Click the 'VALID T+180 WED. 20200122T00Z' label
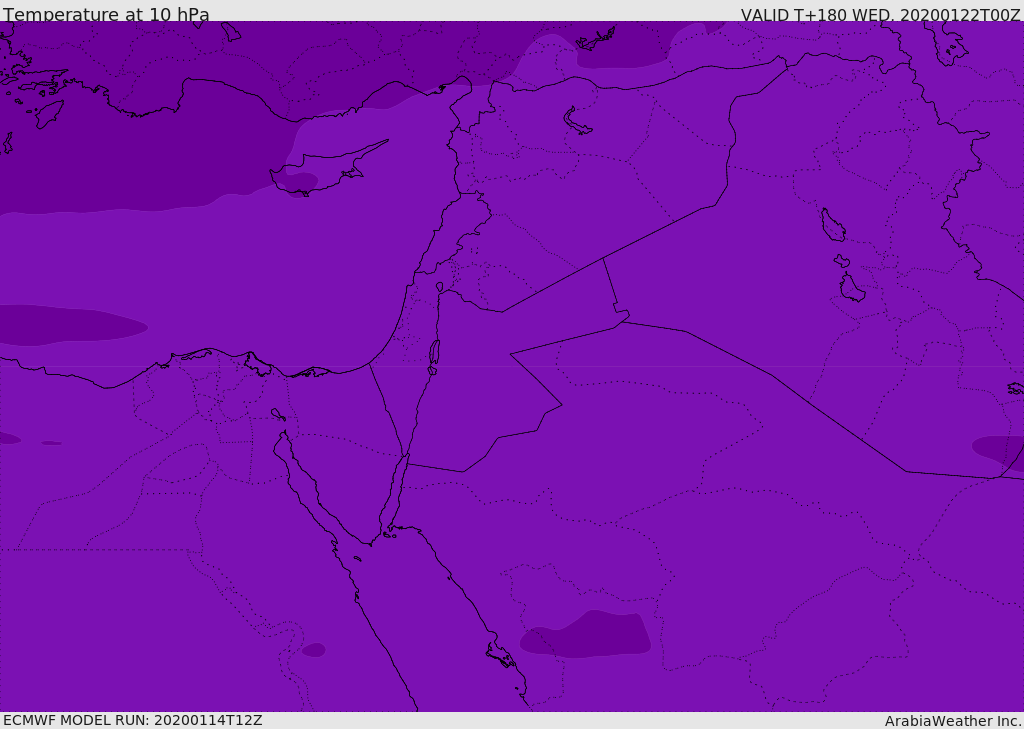The width and height of the screenshot is (1024, 729). (x=880, y=14)
